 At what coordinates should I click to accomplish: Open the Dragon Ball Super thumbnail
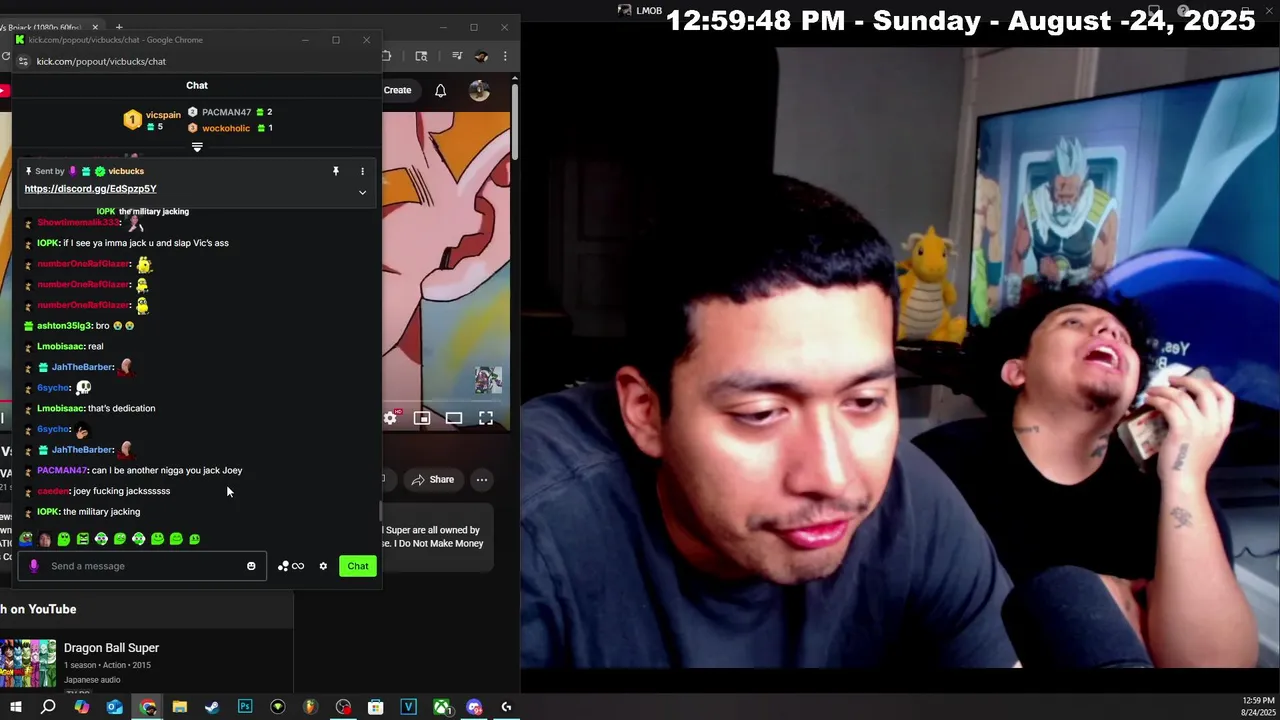pos(28,663)
